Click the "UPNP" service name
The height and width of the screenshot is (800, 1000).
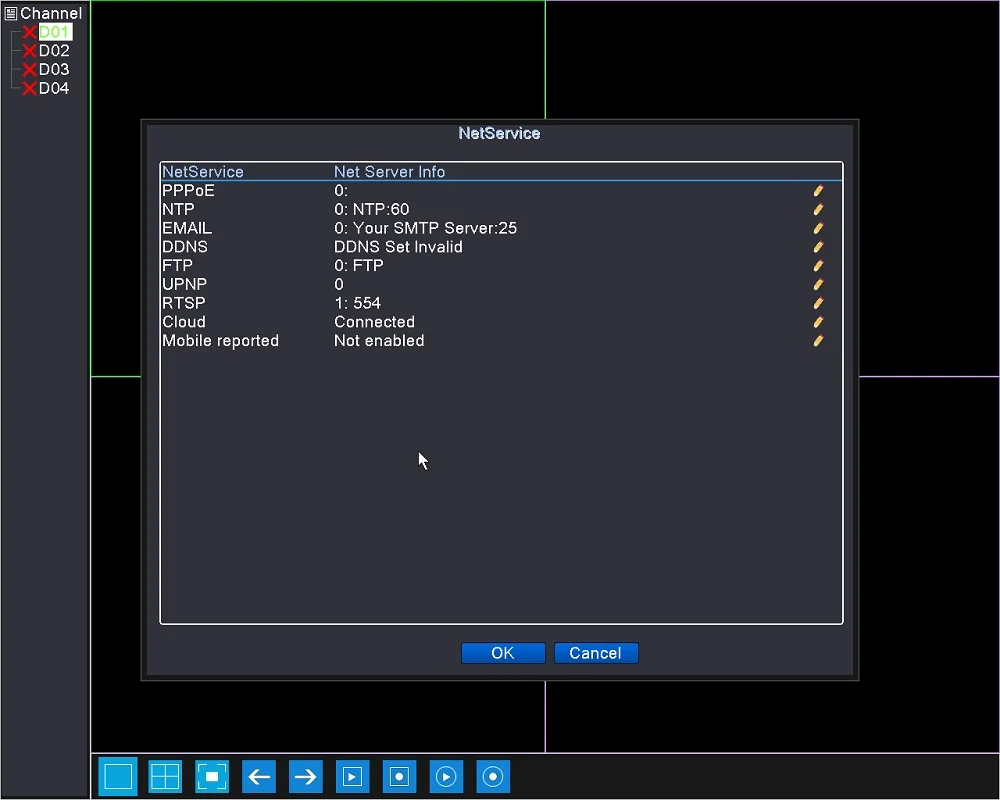click(x=184, y=285)
